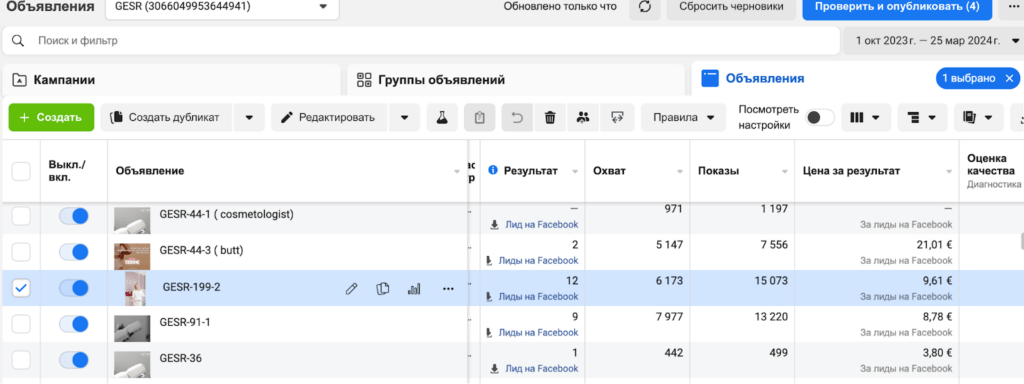
Task: Uncheck the GESR-199-2 row checkbox
Action: (22, 288)
